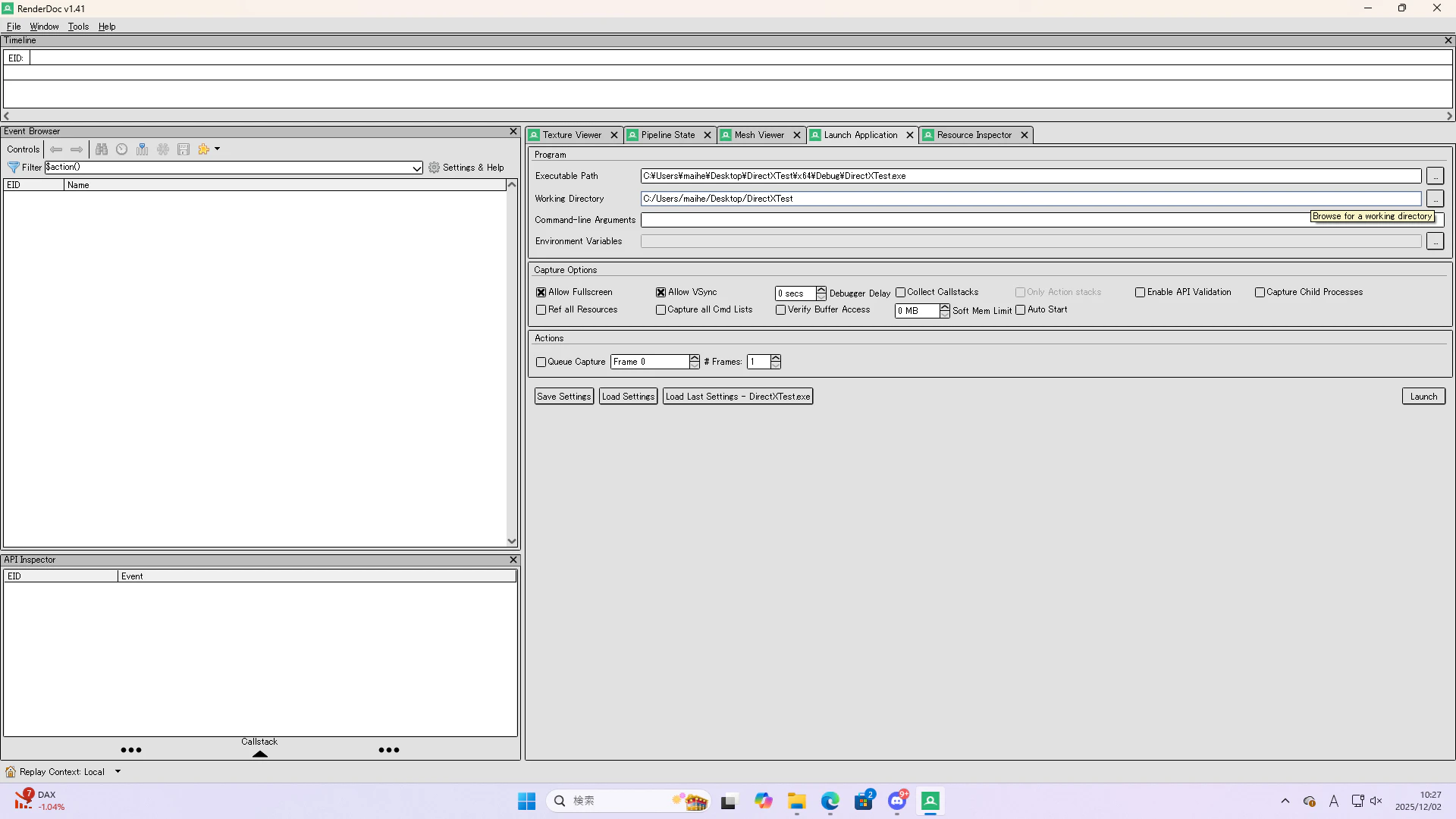This screenshot has height=819, width=1456.
Task: Open the Environment Variables editor button
Action: (x=1435, y=241)
